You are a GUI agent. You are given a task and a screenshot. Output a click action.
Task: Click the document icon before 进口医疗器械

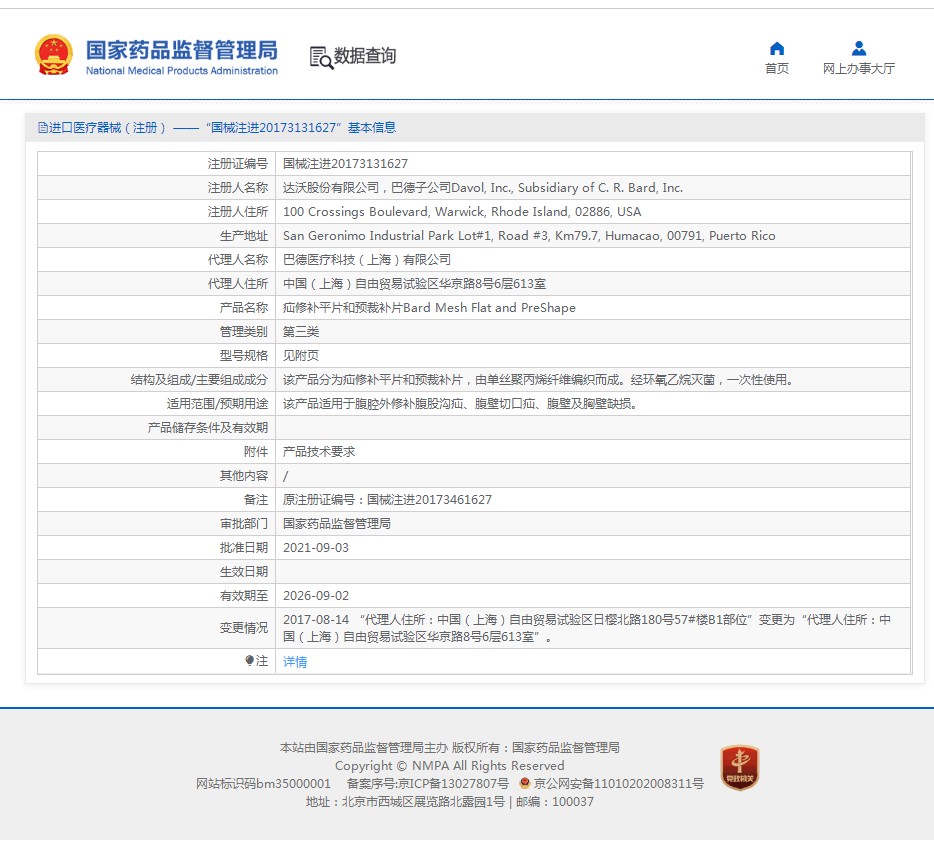[42, 128]
